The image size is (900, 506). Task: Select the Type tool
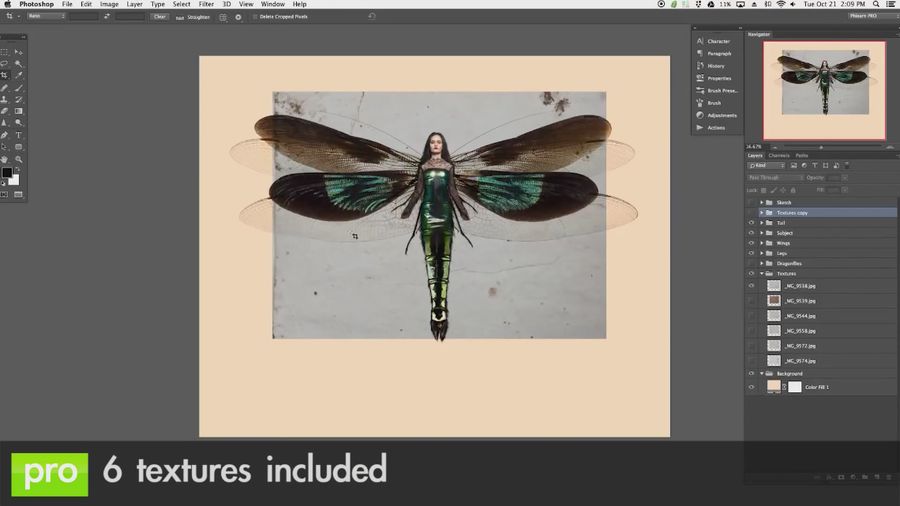[18, 135]
